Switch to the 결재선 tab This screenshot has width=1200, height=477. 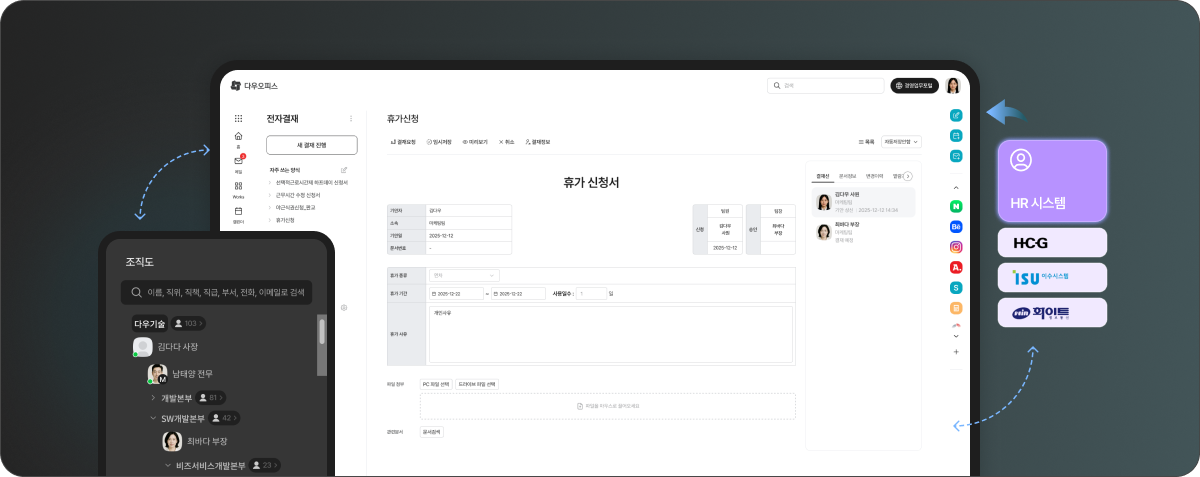[x=823, y=176]
